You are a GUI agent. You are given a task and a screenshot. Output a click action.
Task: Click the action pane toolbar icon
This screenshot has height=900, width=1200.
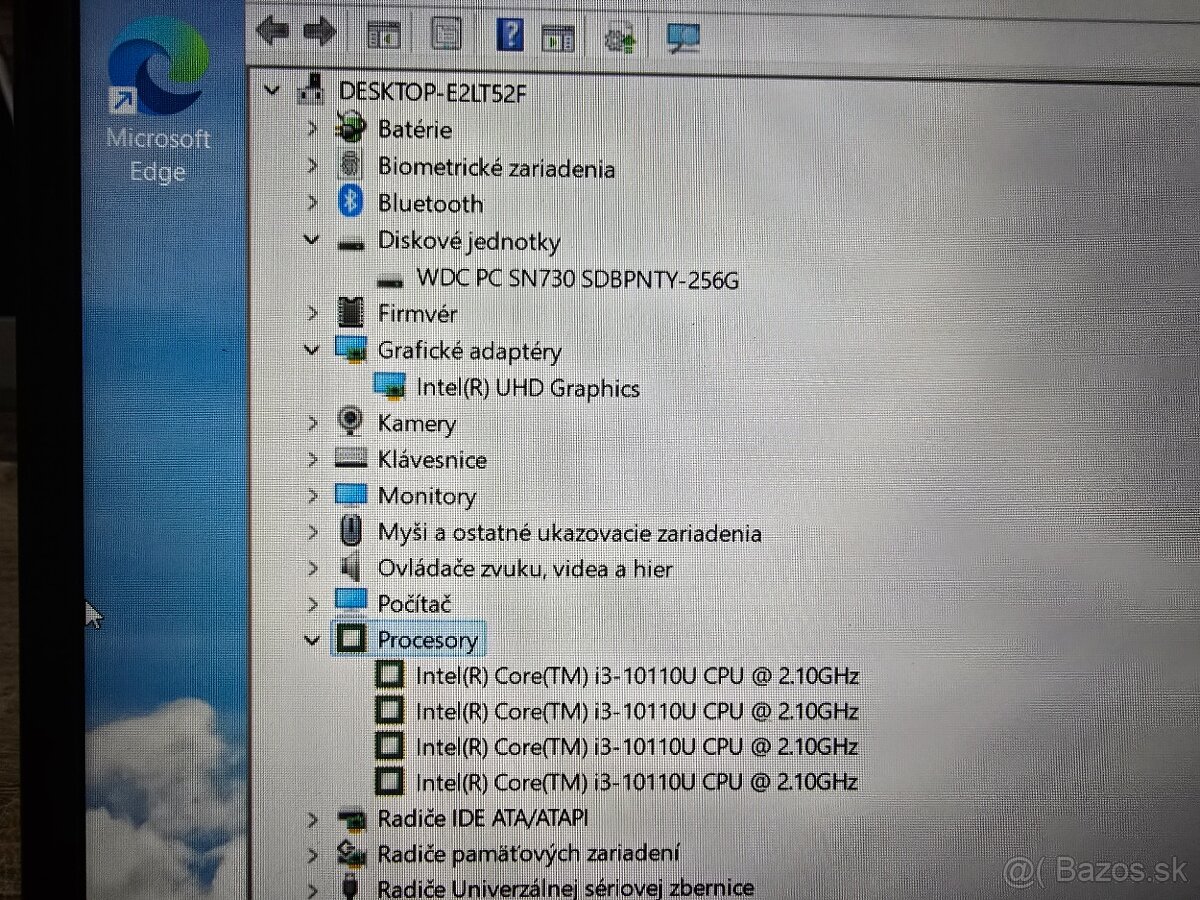[x=558, y=38]
